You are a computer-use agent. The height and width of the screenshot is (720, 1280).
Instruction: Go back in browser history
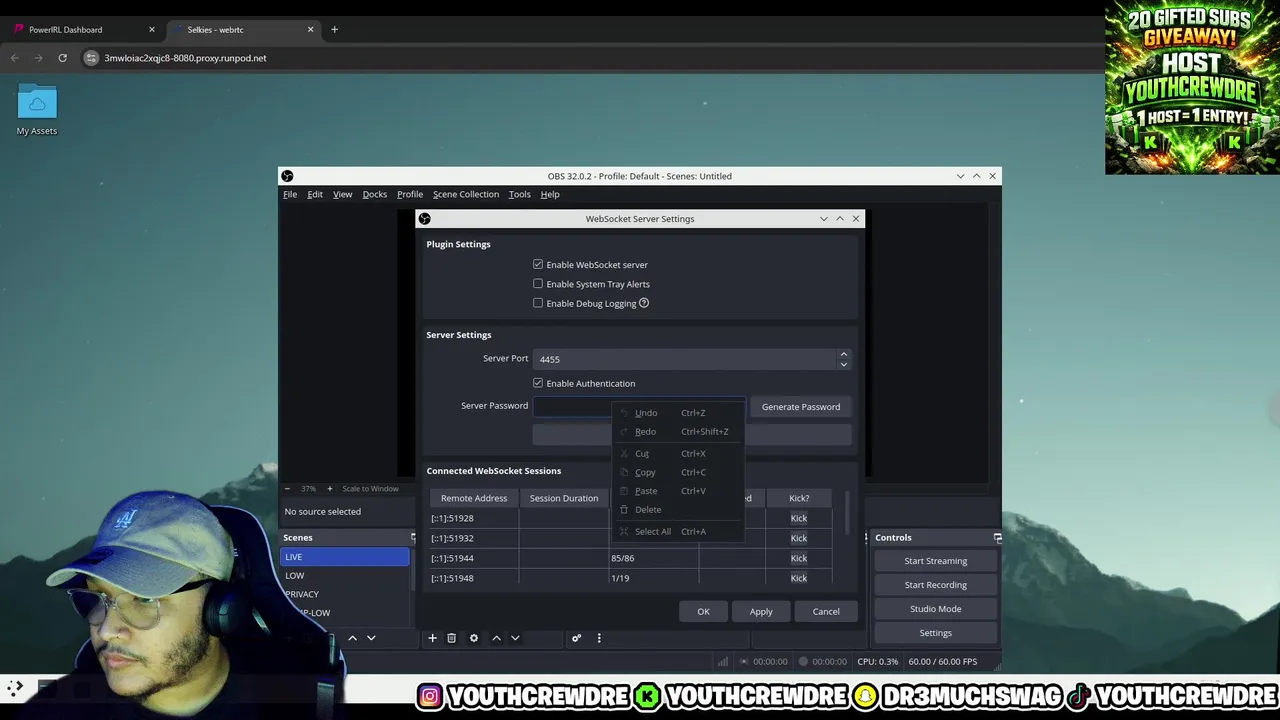[x=15, y=58]
